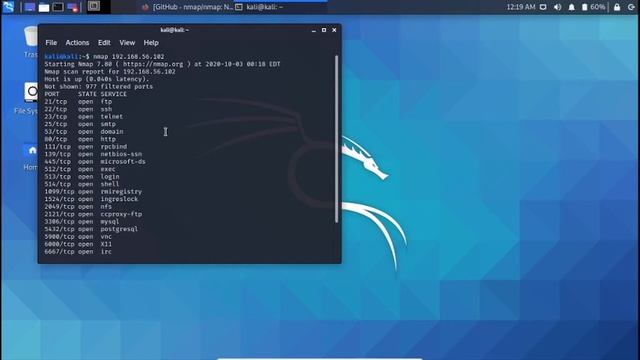
Task: Click the https://nmap.org URL in output
Action: coord(153,64)
